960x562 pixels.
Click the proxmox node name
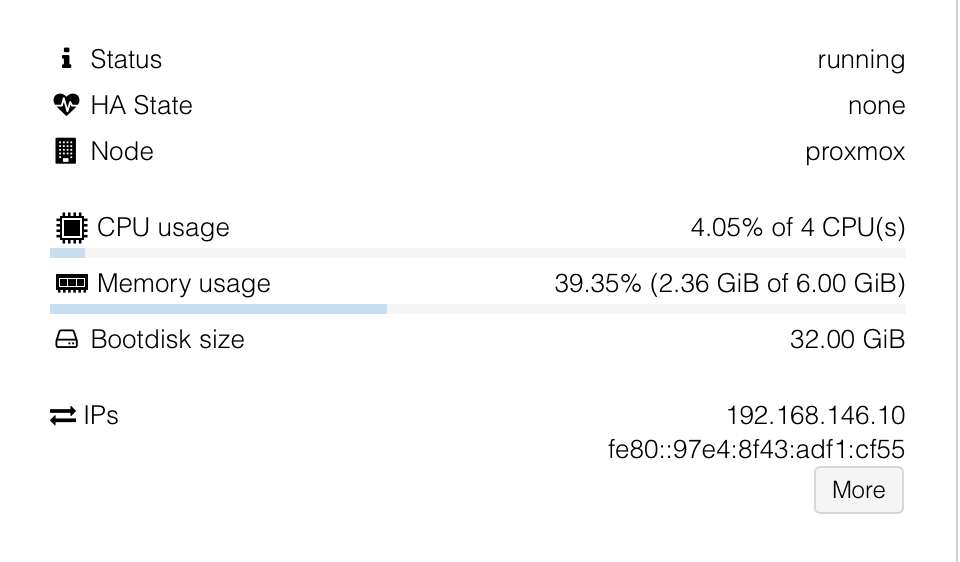tap(855, 152)
